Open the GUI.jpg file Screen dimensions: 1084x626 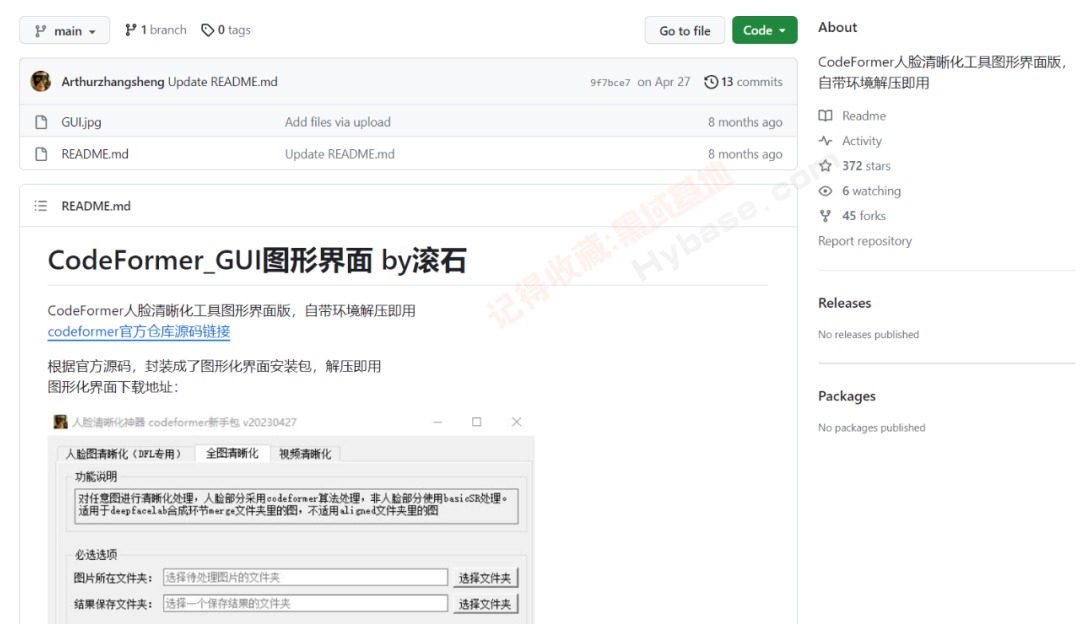pyautogui.click(x=81, y=122)
